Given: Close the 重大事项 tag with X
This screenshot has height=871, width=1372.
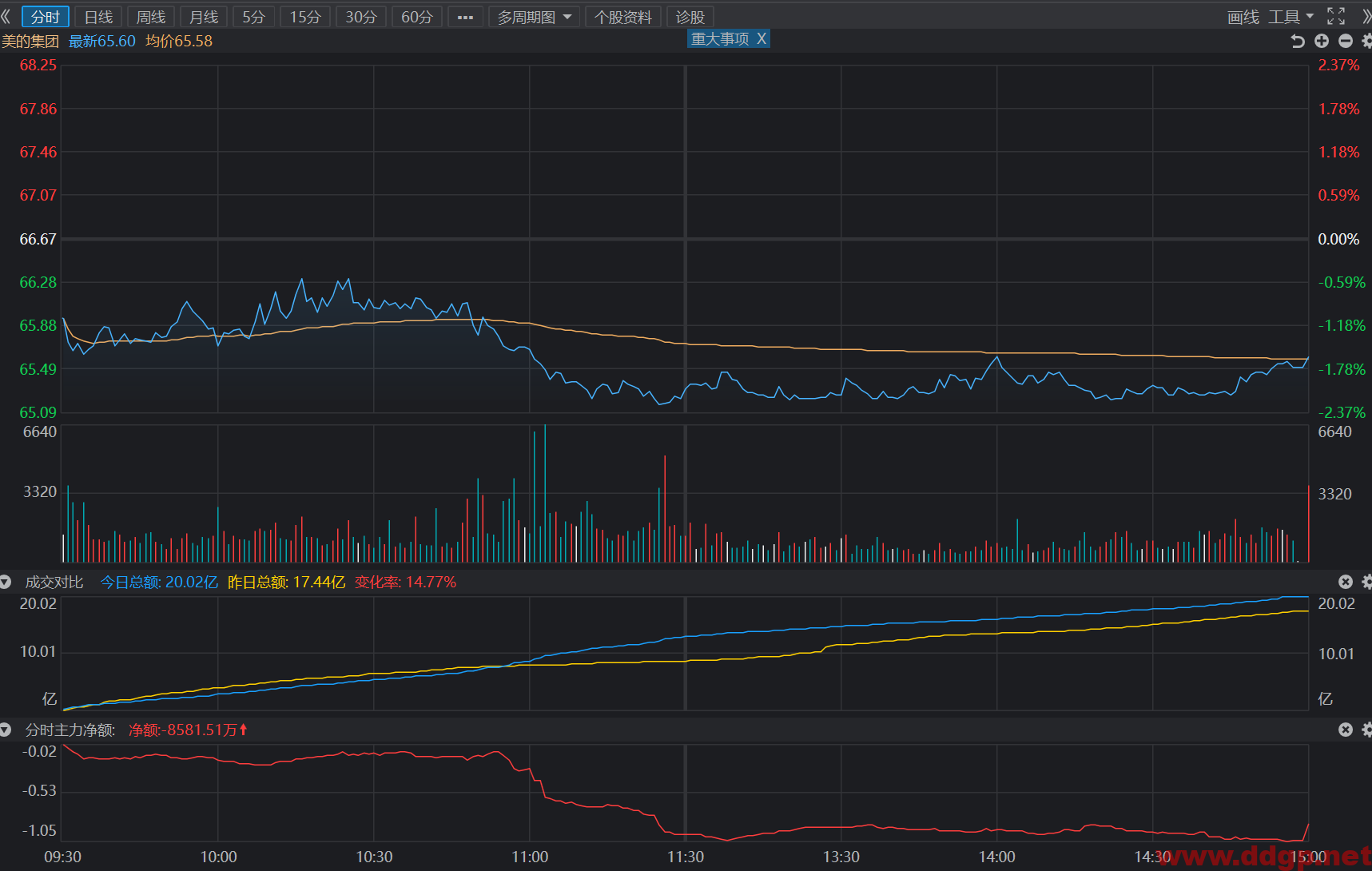Looking at the screenshot, I should click(x=762, y=38).
